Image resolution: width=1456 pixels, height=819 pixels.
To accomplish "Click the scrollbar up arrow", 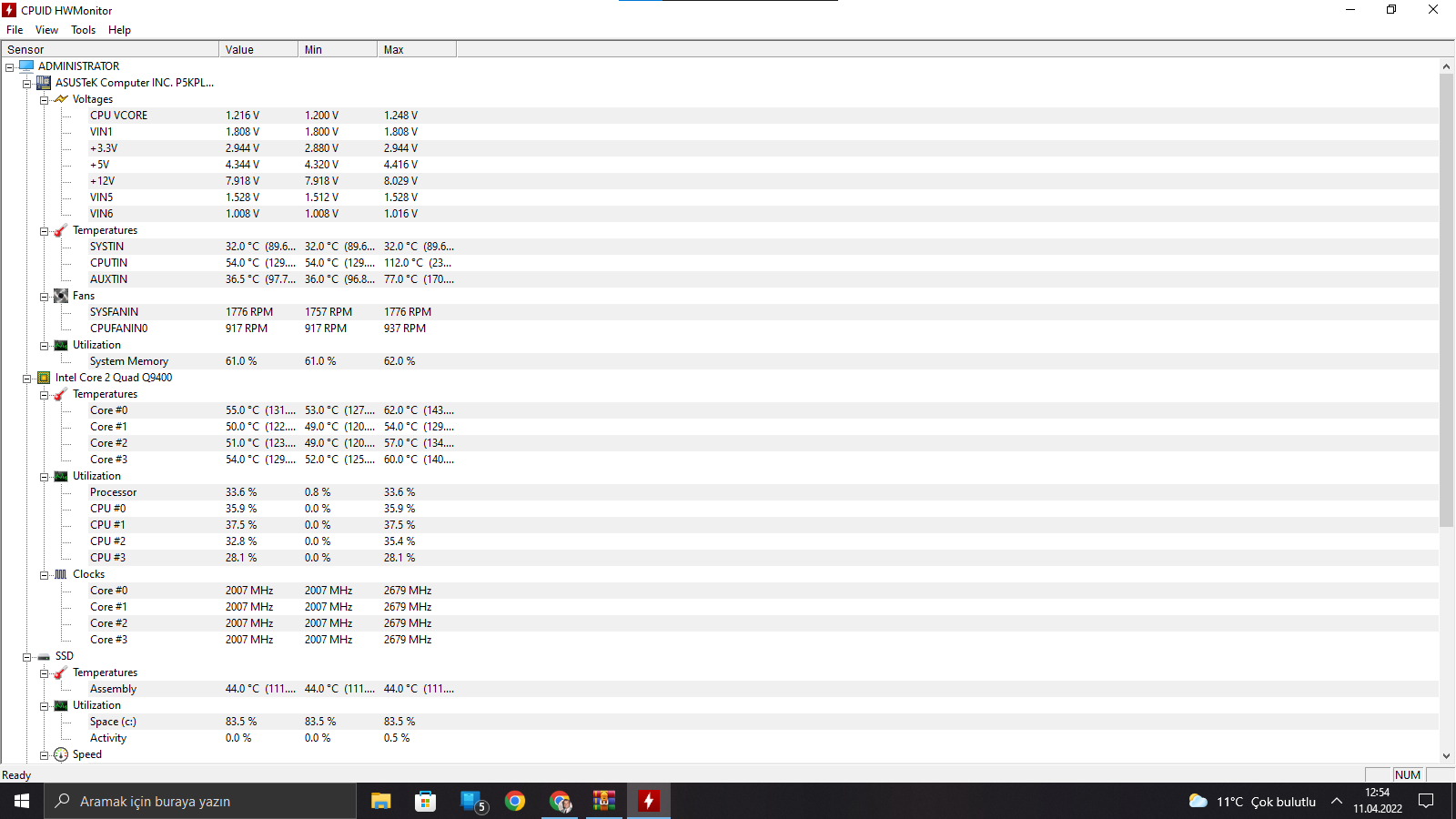I will tap(1447, 66).
